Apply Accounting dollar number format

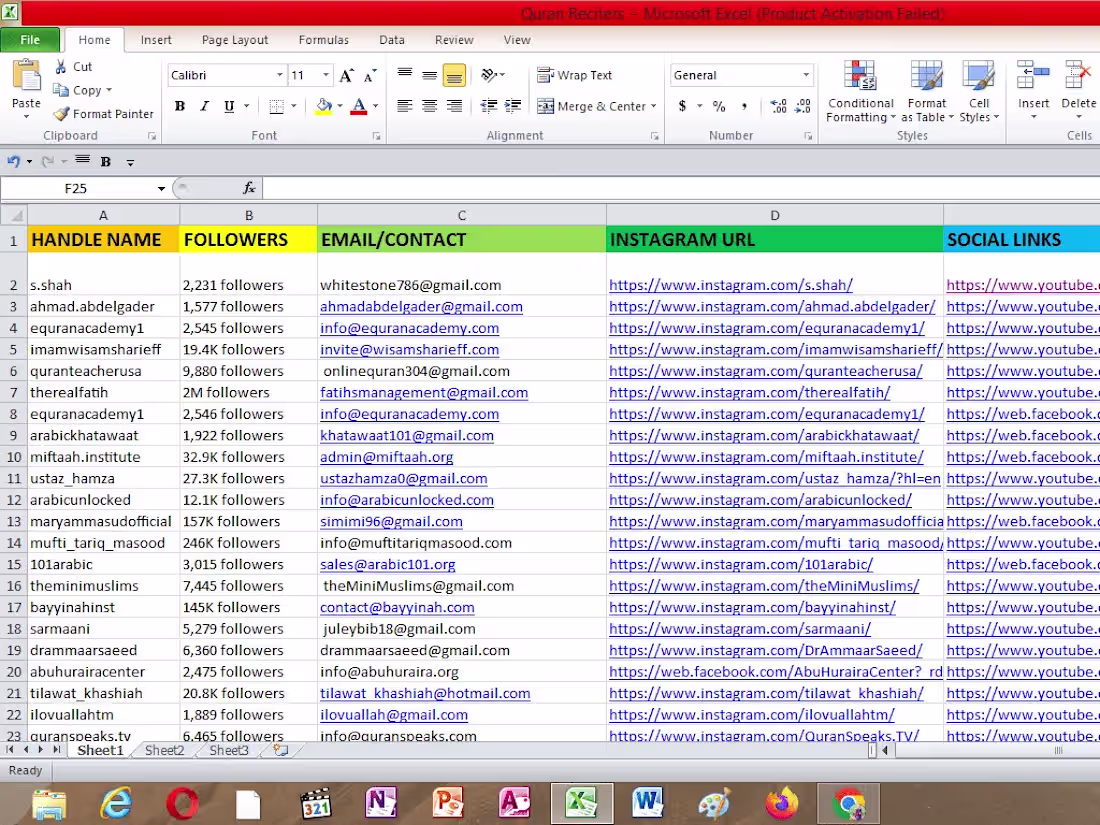tap(683, 106)
